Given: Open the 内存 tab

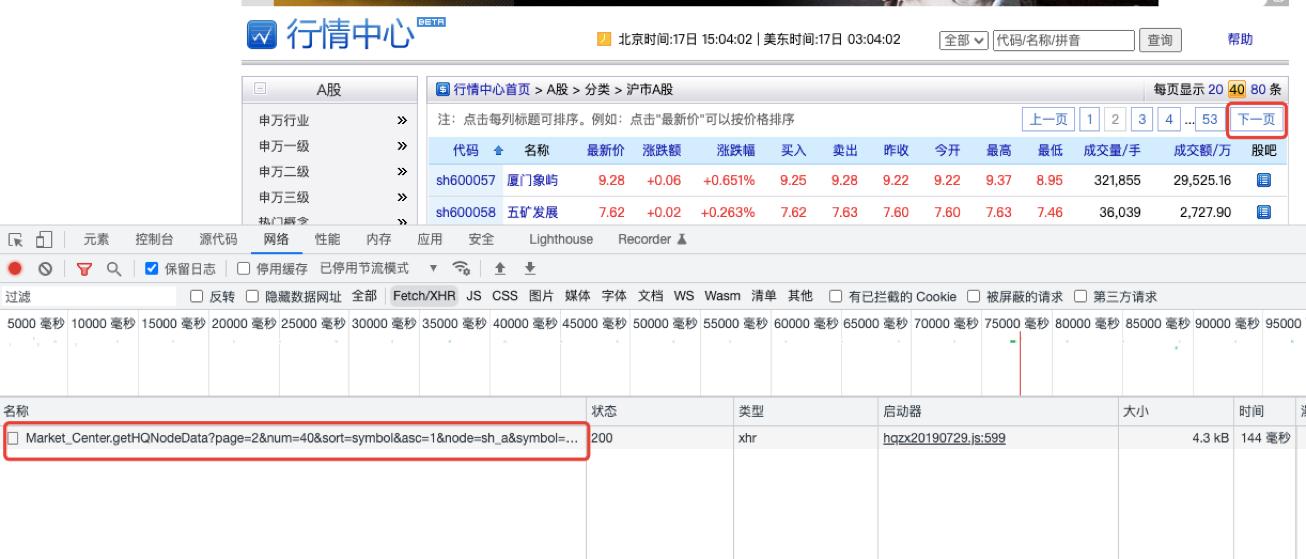Looking at the screenshot, I should click(379, 239).
